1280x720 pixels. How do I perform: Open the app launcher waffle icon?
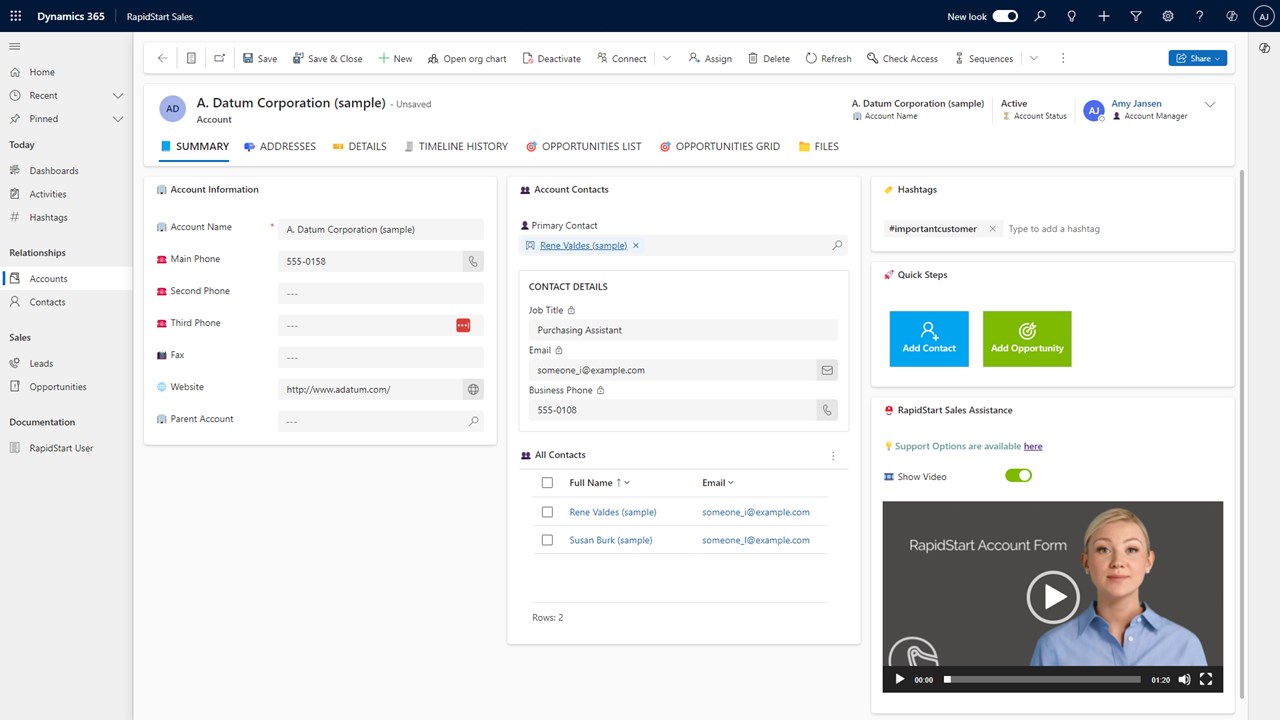(15, 16)
